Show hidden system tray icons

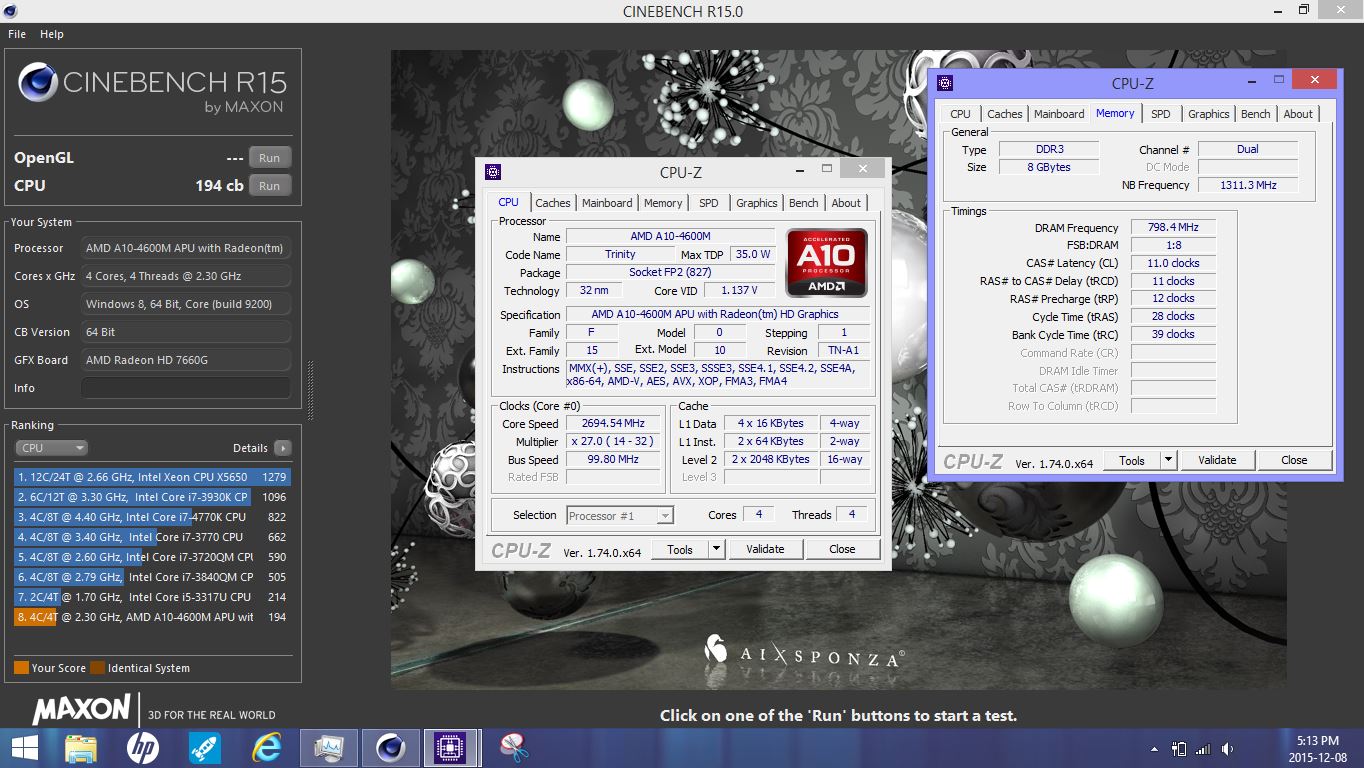(x=1156, y=748)
